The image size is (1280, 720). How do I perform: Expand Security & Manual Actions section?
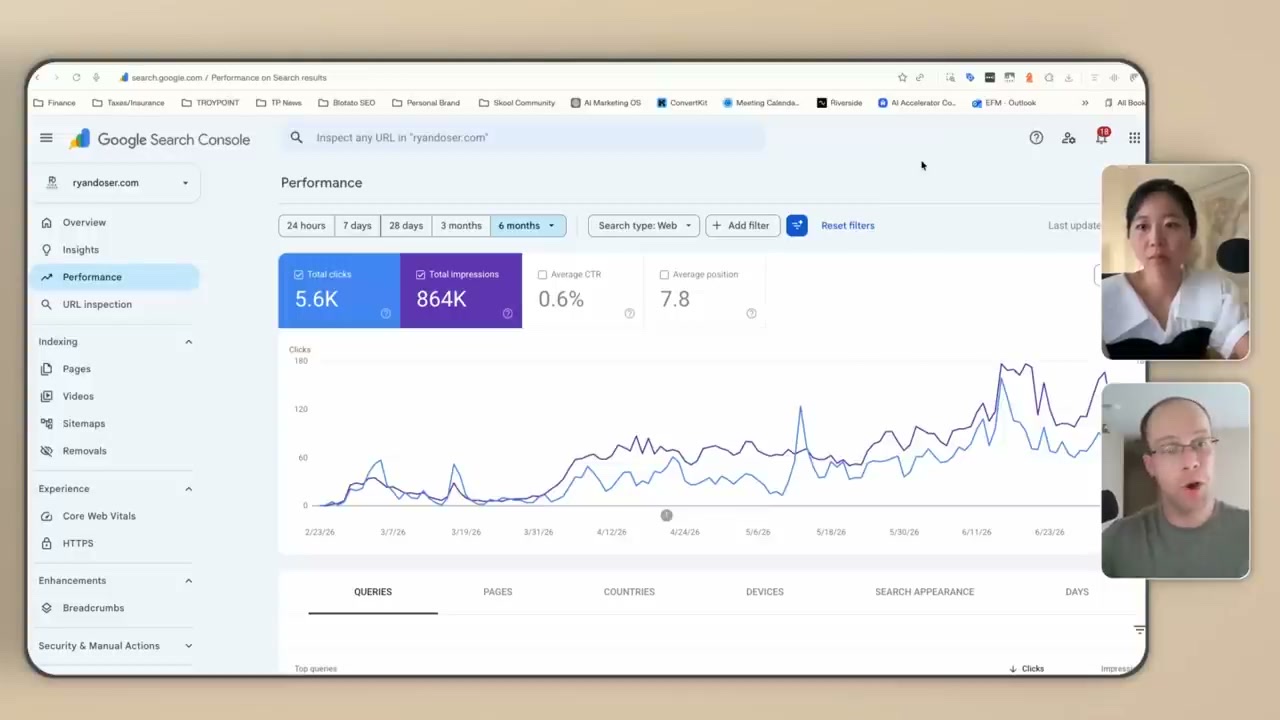[188, 646]
